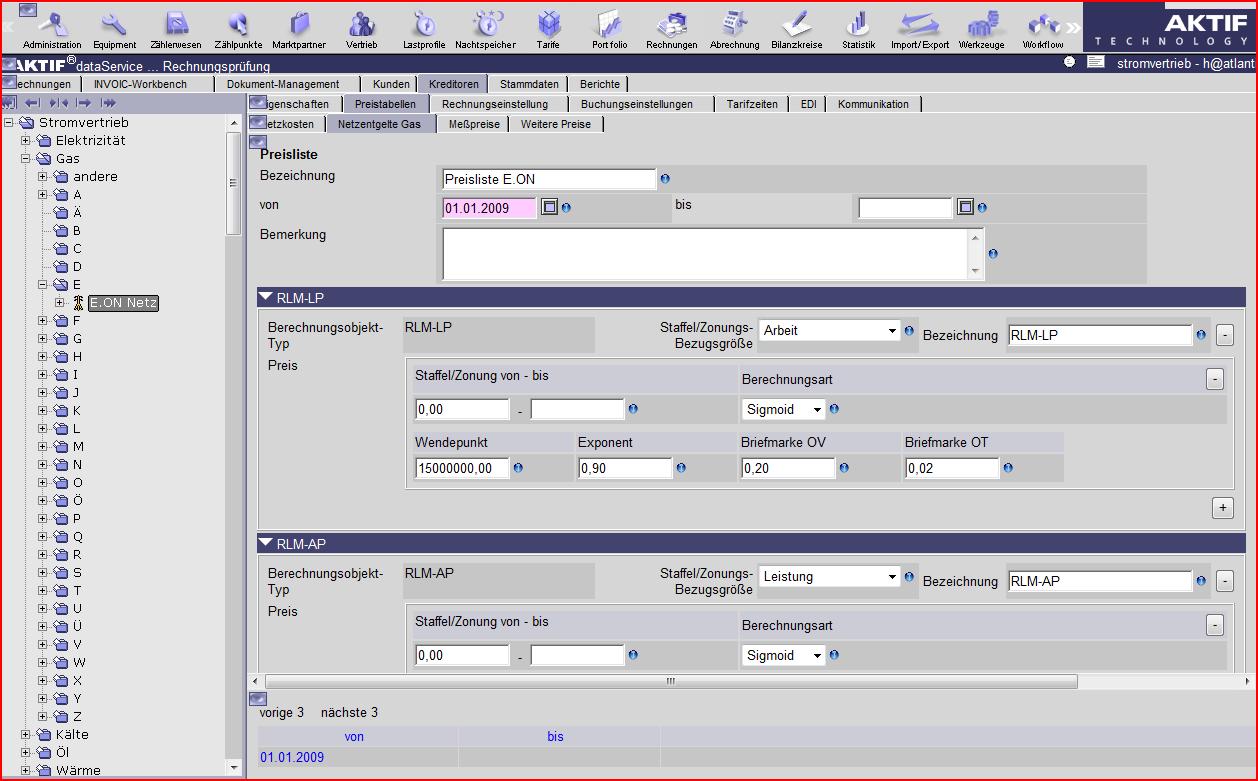
Task: Click info icon beside Bezeichnung Preisliste field
Action: pos(665,180)
